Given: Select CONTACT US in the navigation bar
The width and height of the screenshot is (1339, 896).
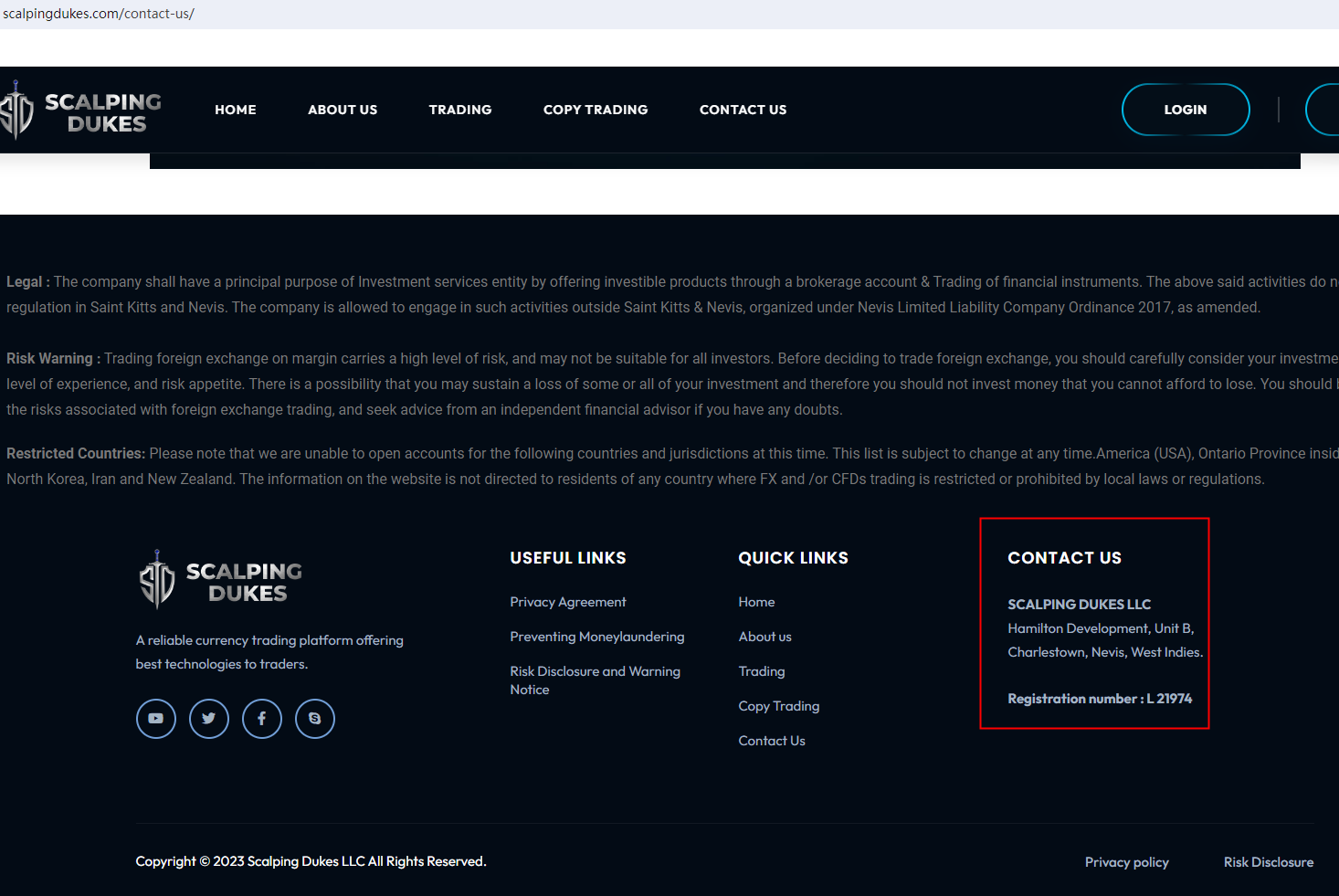Looking at the screenshot, I should point(743,110).
